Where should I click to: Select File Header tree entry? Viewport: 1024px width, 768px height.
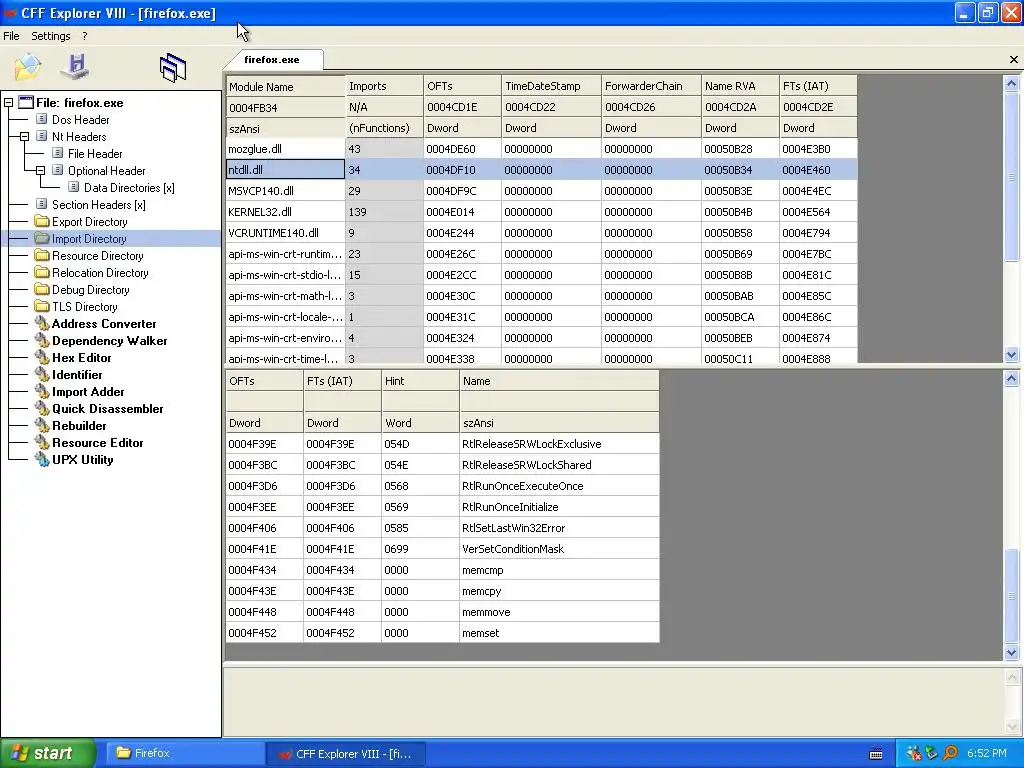click(x=95, y=153)
